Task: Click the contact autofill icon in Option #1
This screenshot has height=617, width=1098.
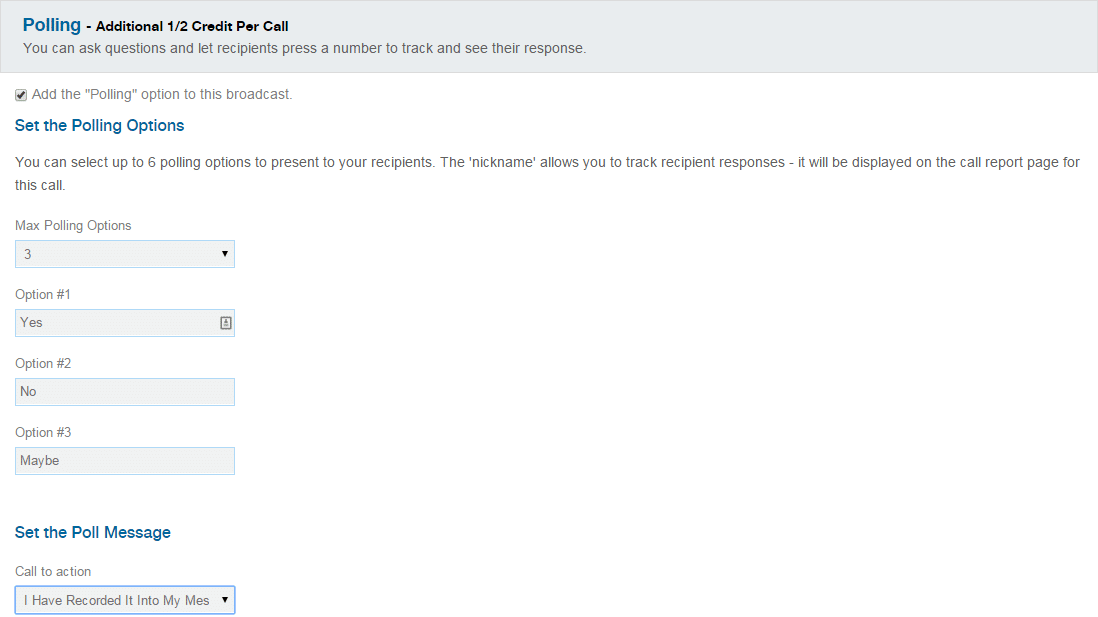Action: click(225, 323)
